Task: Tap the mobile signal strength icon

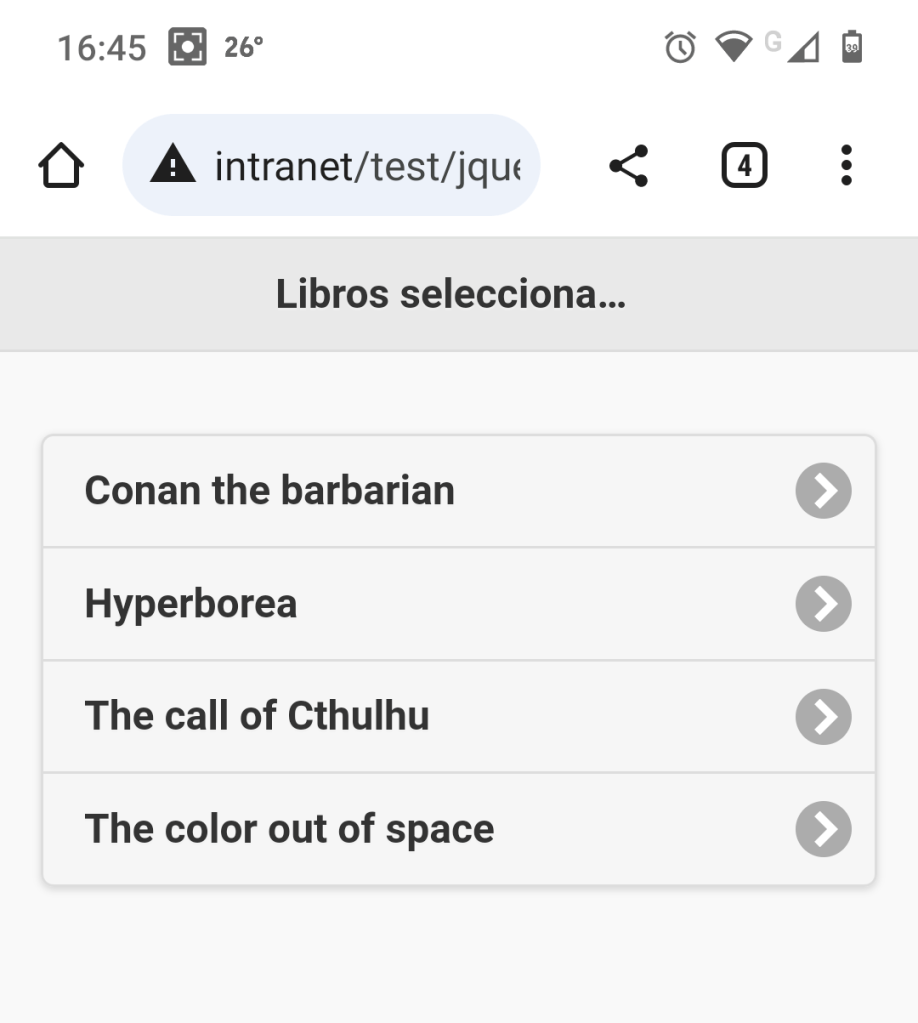Action: point(802,48)
